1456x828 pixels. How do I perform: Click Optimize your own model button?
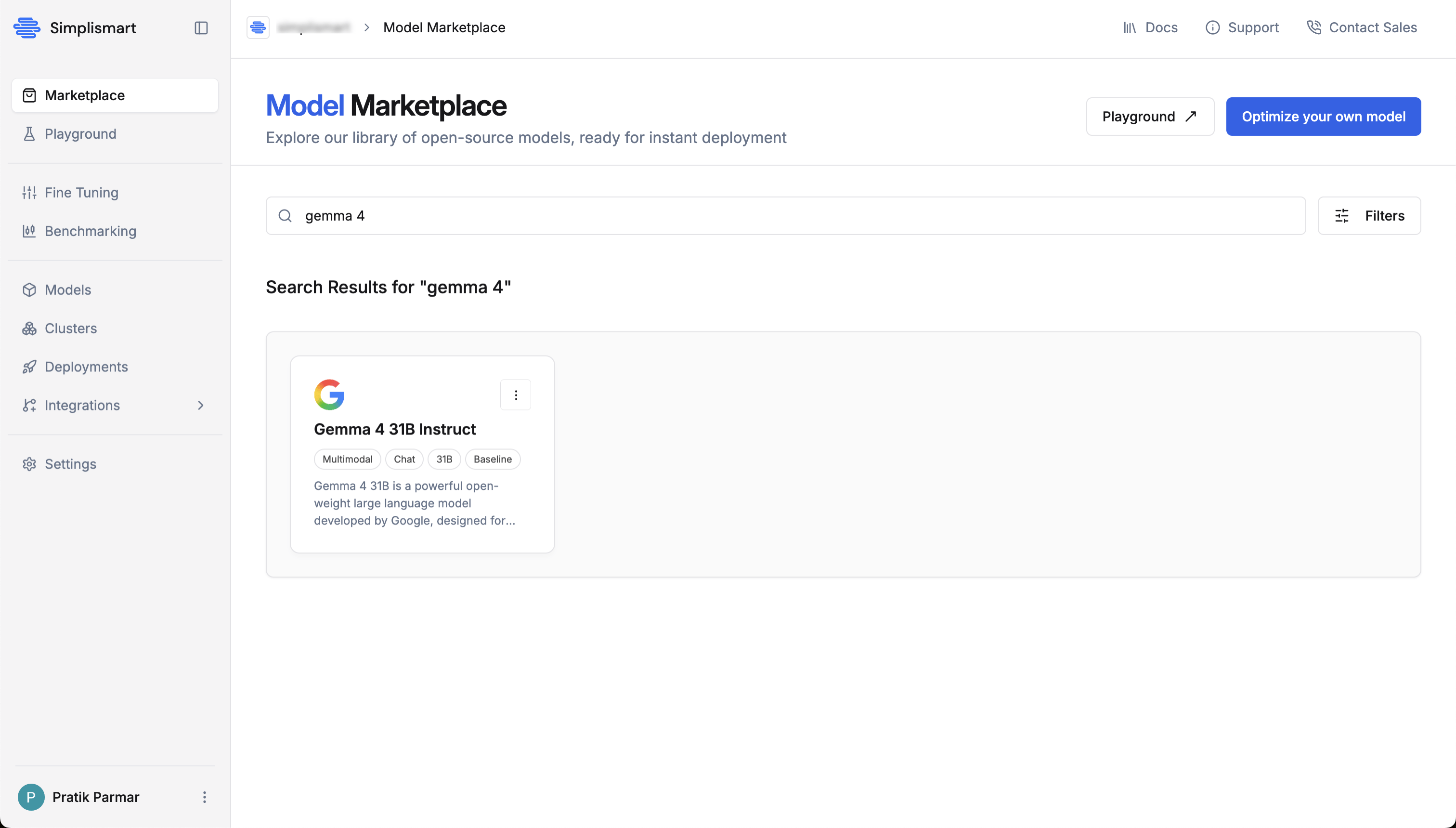click(x=1324, y=117)
